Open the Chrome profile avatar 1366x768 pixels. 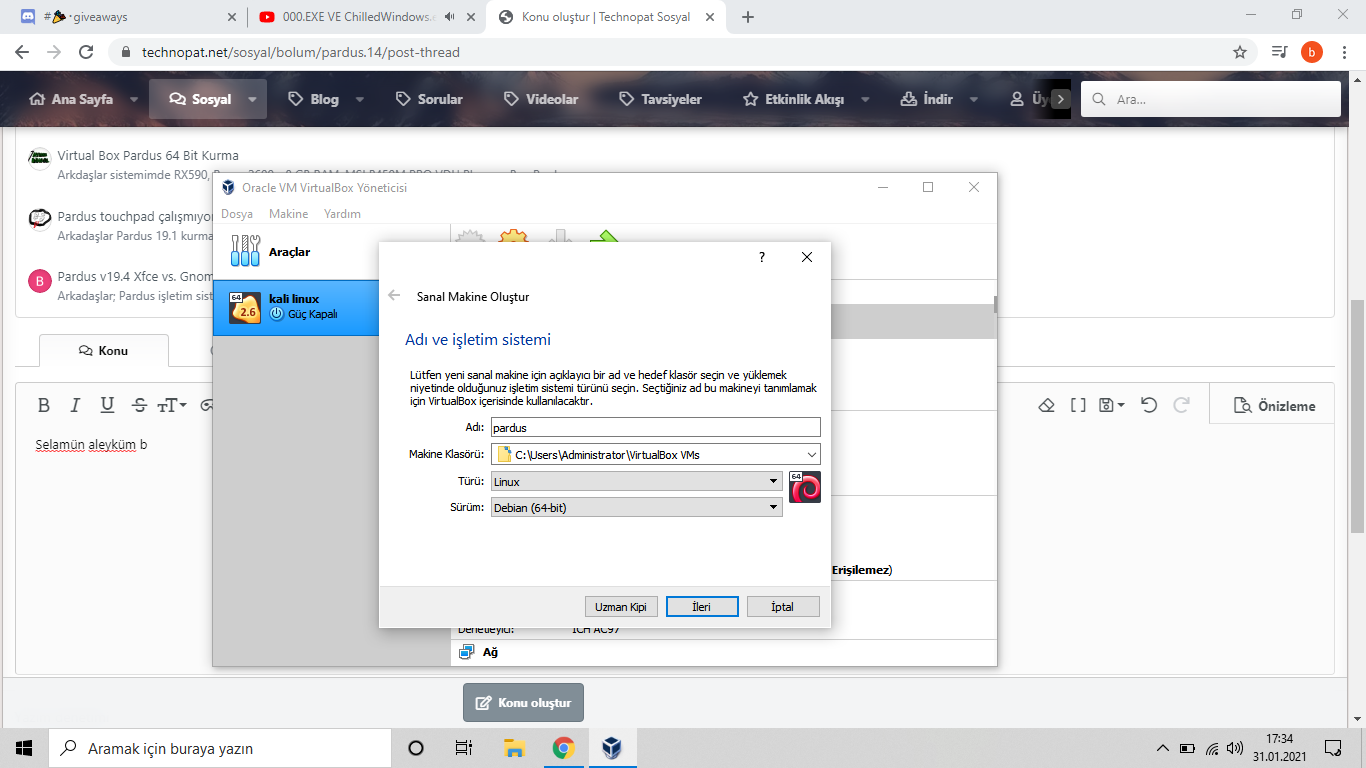coord(1312,52)
